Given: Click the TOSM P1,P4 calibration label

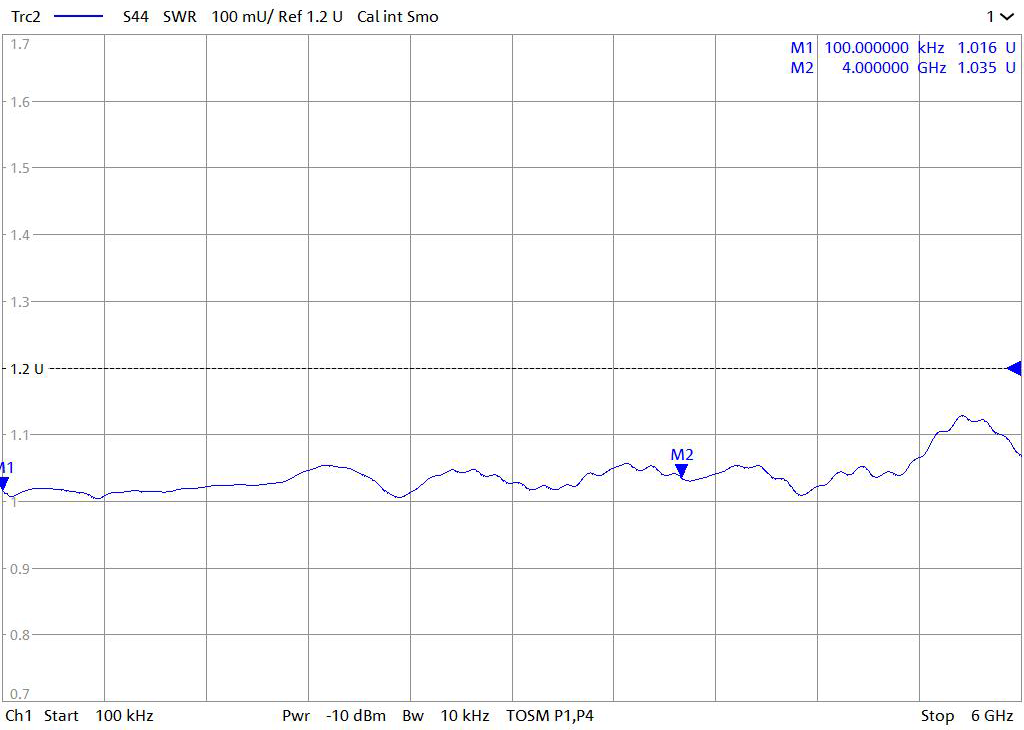Looking at the screenshot, I should (x=549, y=716).
